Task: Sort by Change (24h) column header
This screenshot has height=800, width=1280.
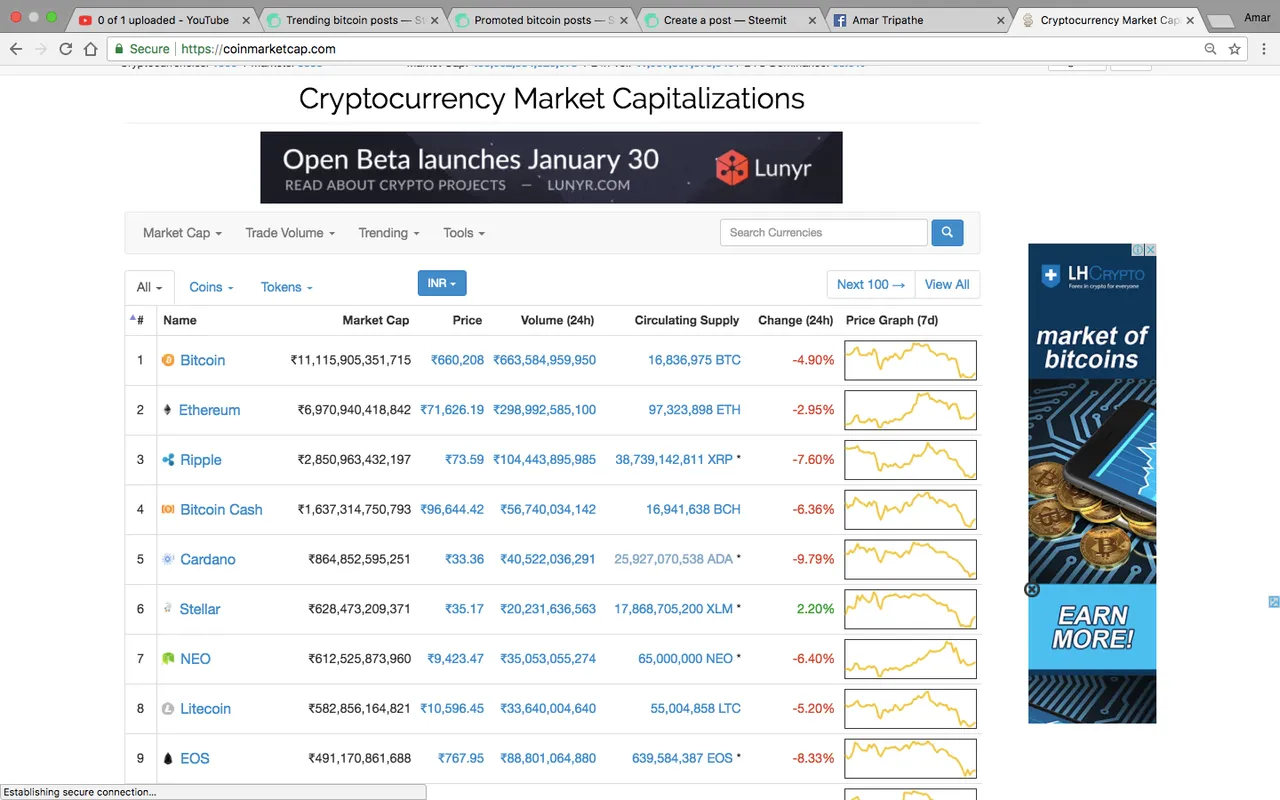Action: pos(796,320)
